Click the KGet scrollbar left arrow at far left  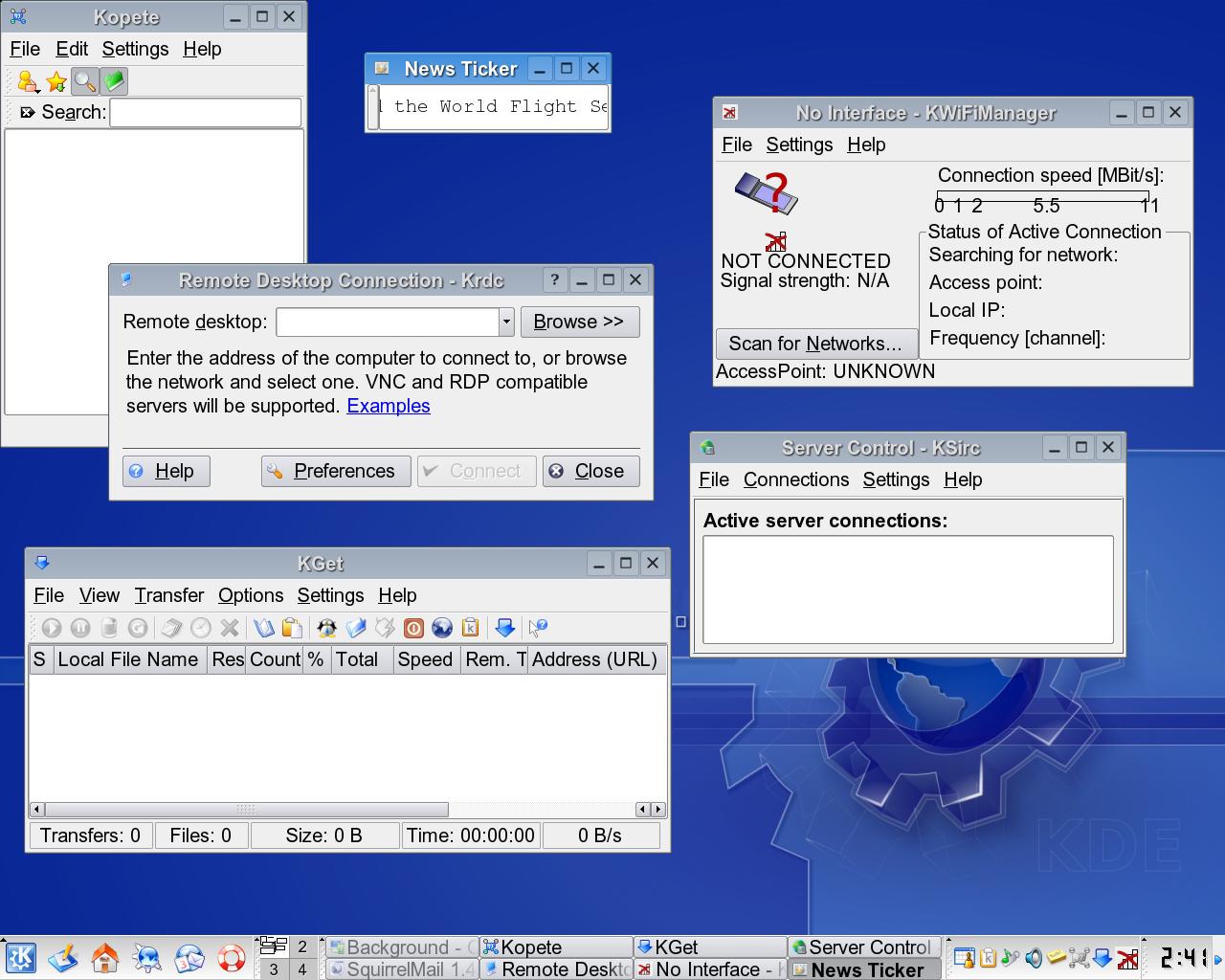tap(37, 810)
